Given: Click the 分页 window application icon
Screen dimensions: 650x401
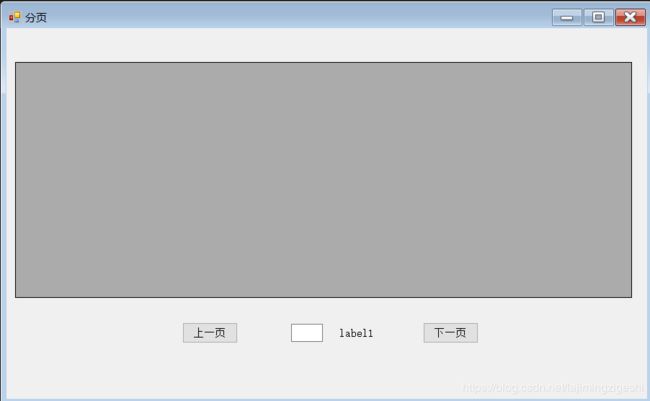Looking at the screenshot, I should tap(15, 17).
